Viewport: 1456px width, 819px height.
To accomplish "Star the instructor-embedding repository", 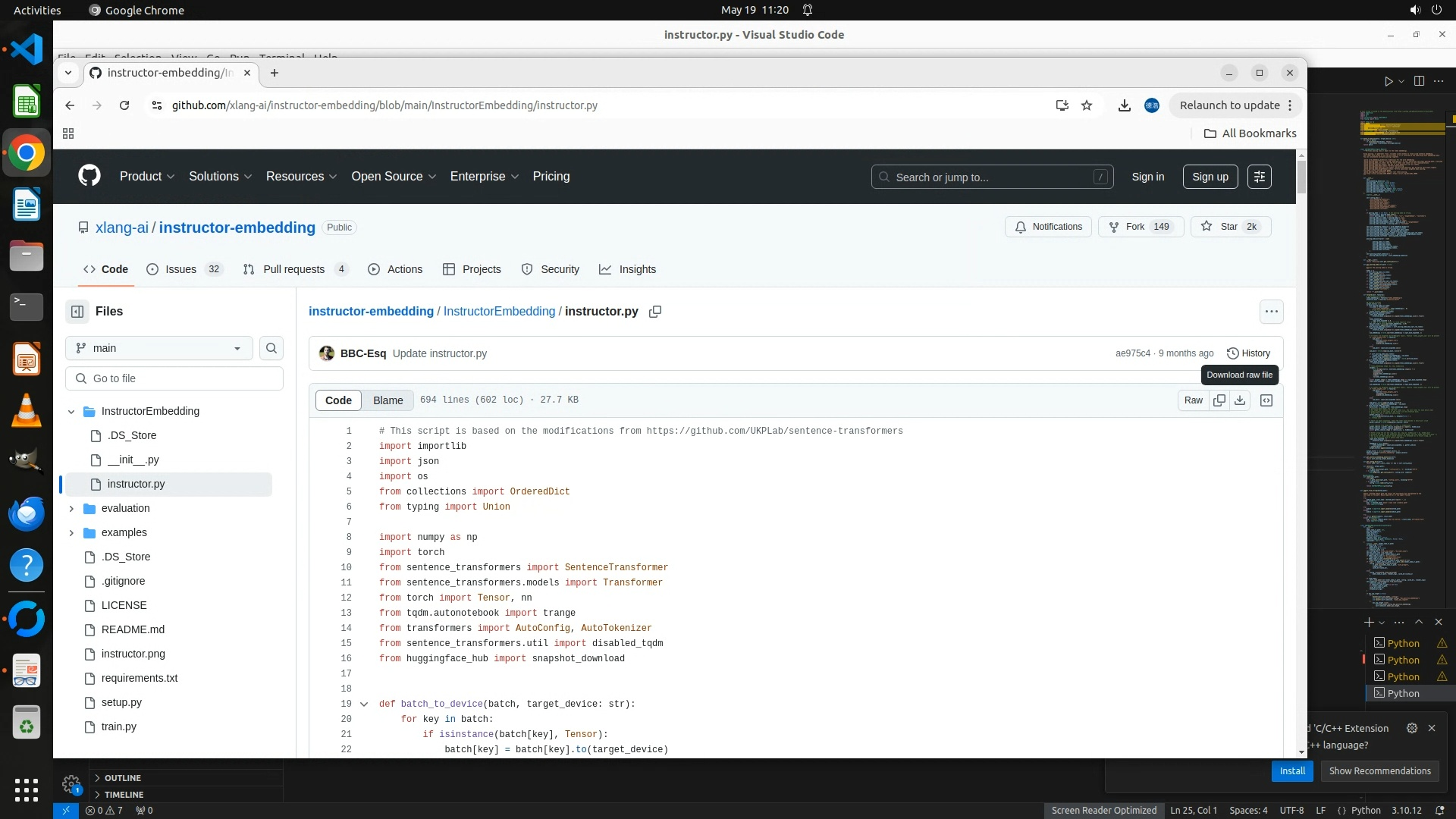I will point(1229,227).
